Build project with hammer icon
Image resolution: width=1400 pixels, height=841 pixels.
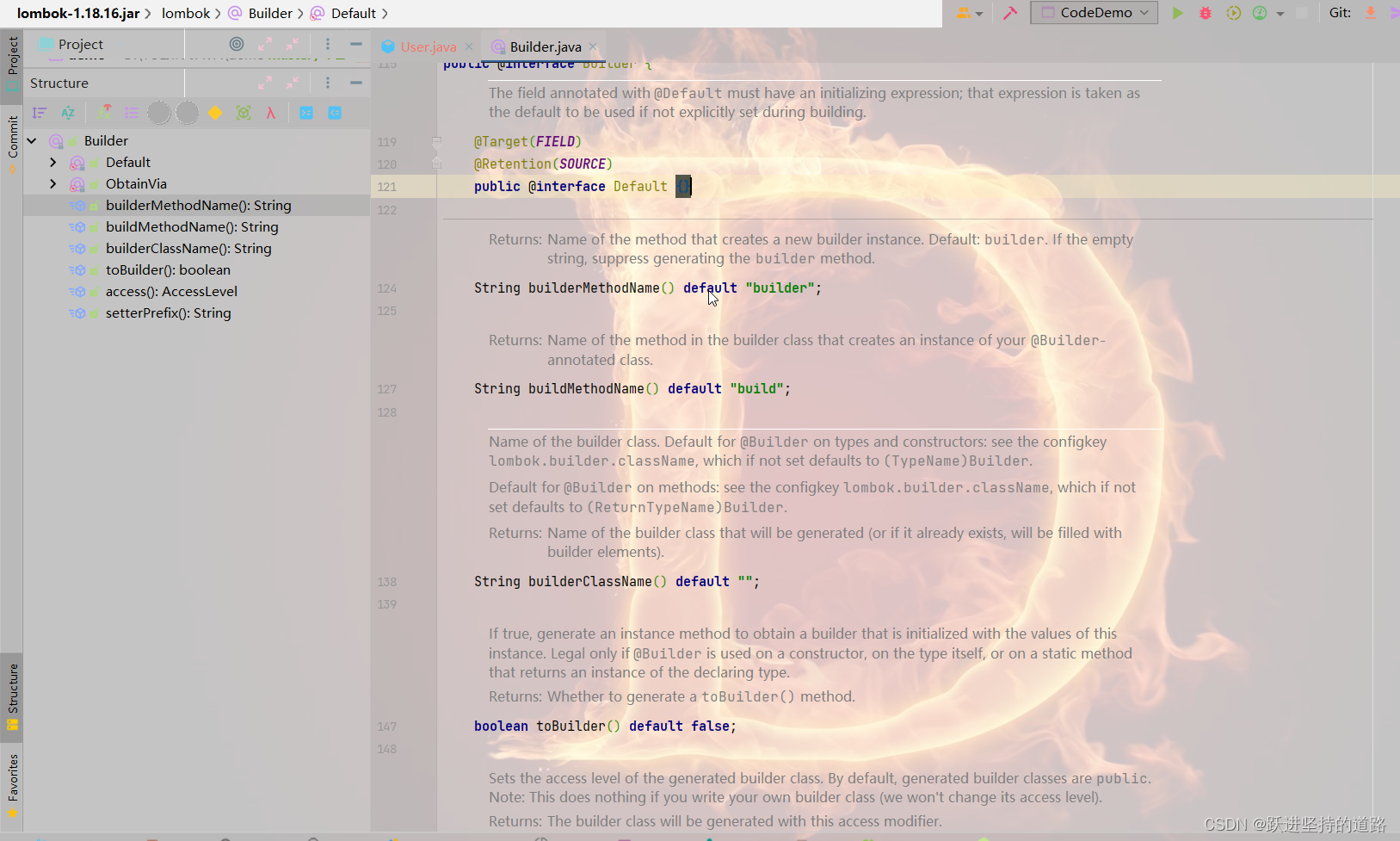click(1010, 13)
